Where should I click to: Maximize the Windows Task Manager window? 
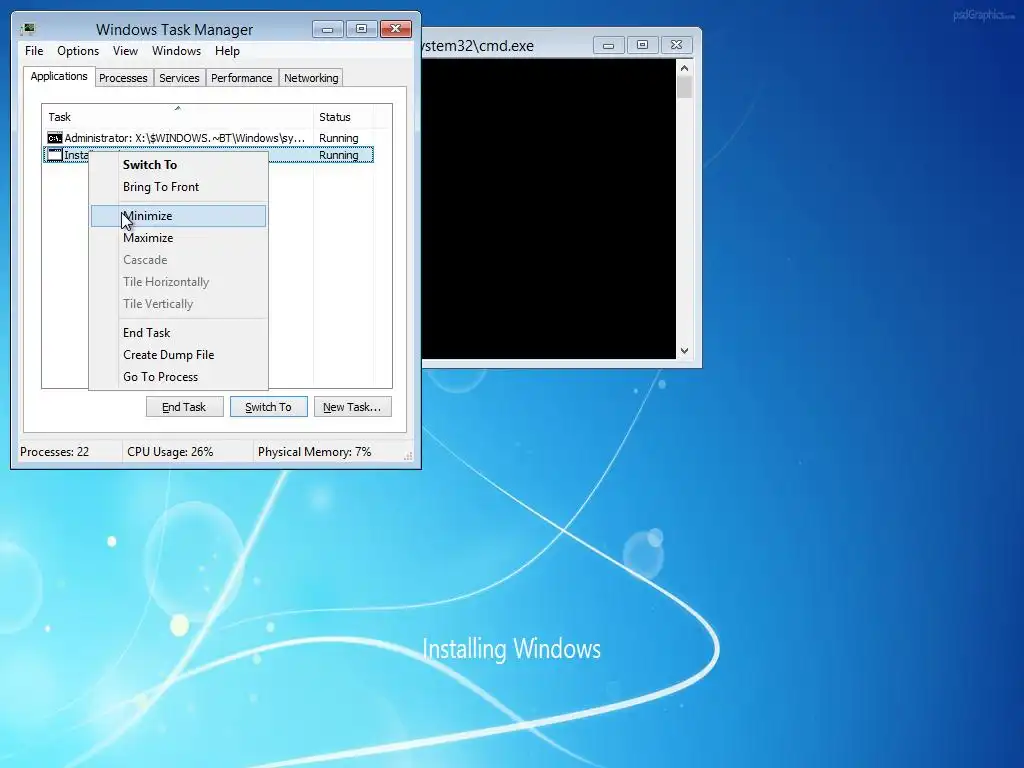(x=361, y=29)
